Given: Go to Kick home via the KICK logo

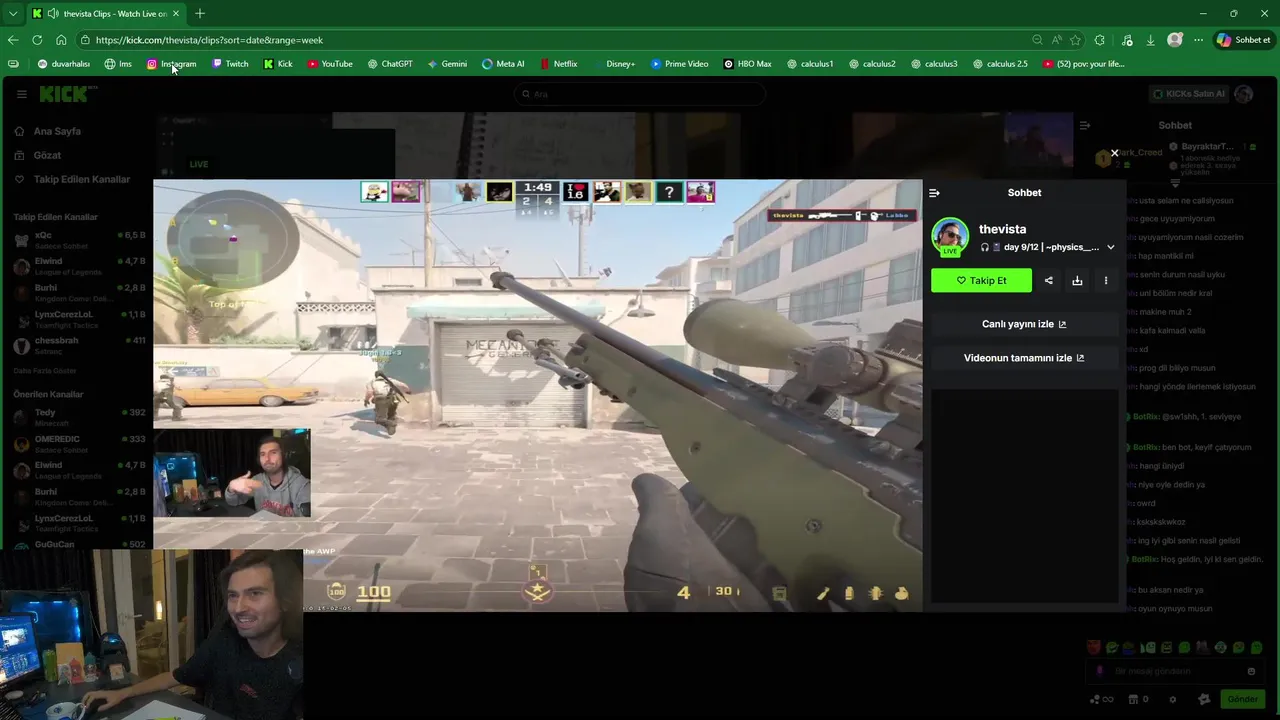Looking at the screenshot, I should [x=68, y=94].
